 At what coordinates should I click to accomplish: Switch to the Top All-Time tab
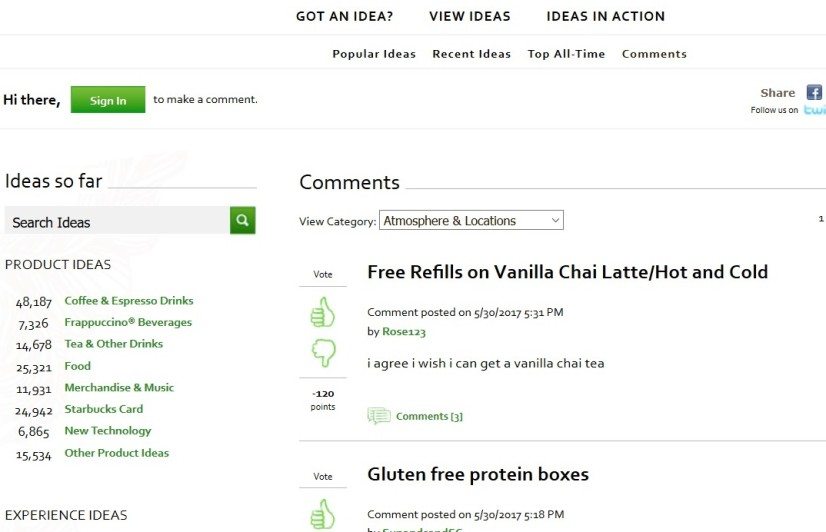coord(566,54)
